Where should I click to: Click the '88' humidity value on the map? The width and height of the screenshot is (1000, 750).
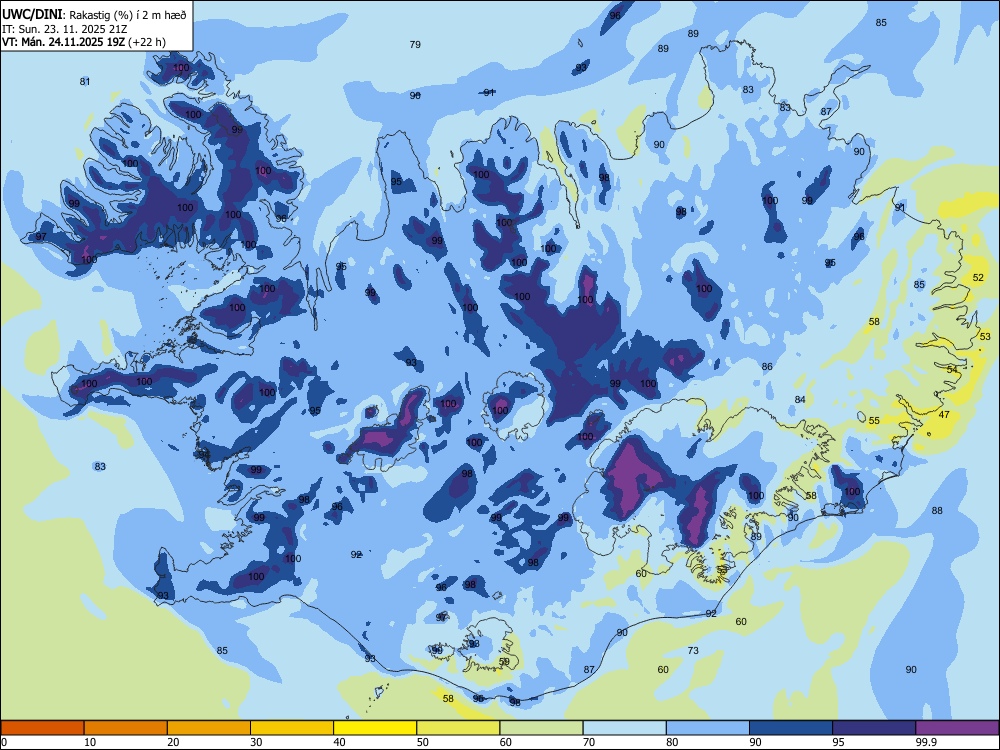point(937,511)
